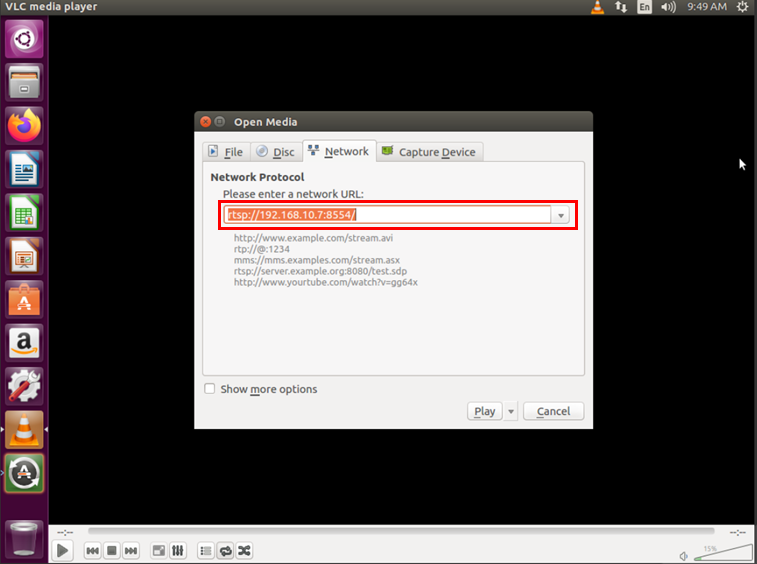
Task: Click VLC cone icon in launcher
Action: pos(24,430)
